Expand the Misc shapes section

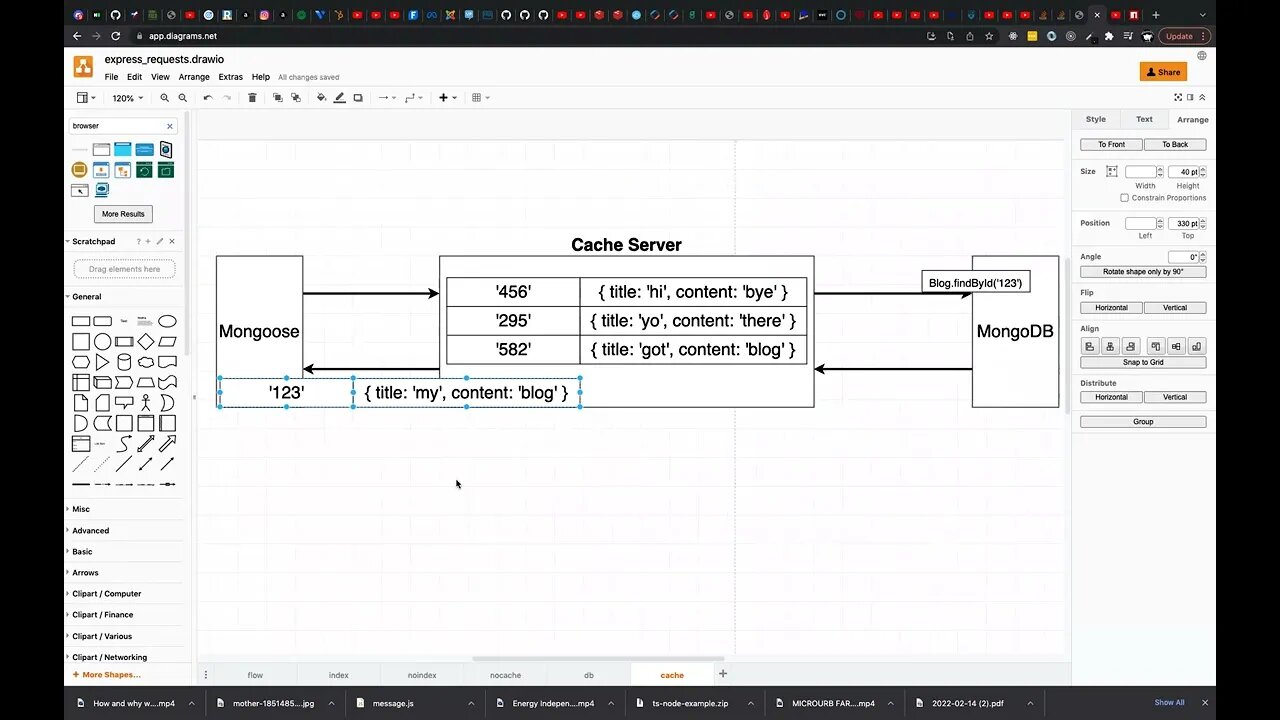(x=81, y=509)
